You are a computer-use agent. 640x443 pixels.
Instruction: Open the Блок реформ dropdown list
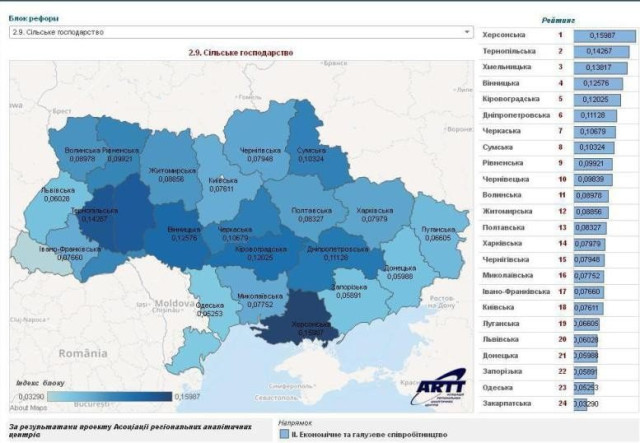pos(238,32)
